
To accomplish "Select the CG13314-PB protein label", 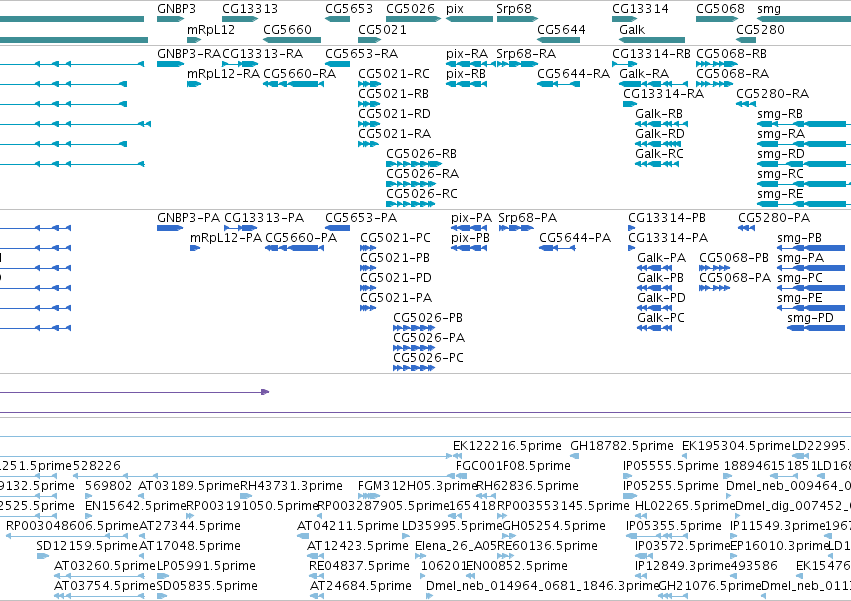I will click(x=667, y=218).
